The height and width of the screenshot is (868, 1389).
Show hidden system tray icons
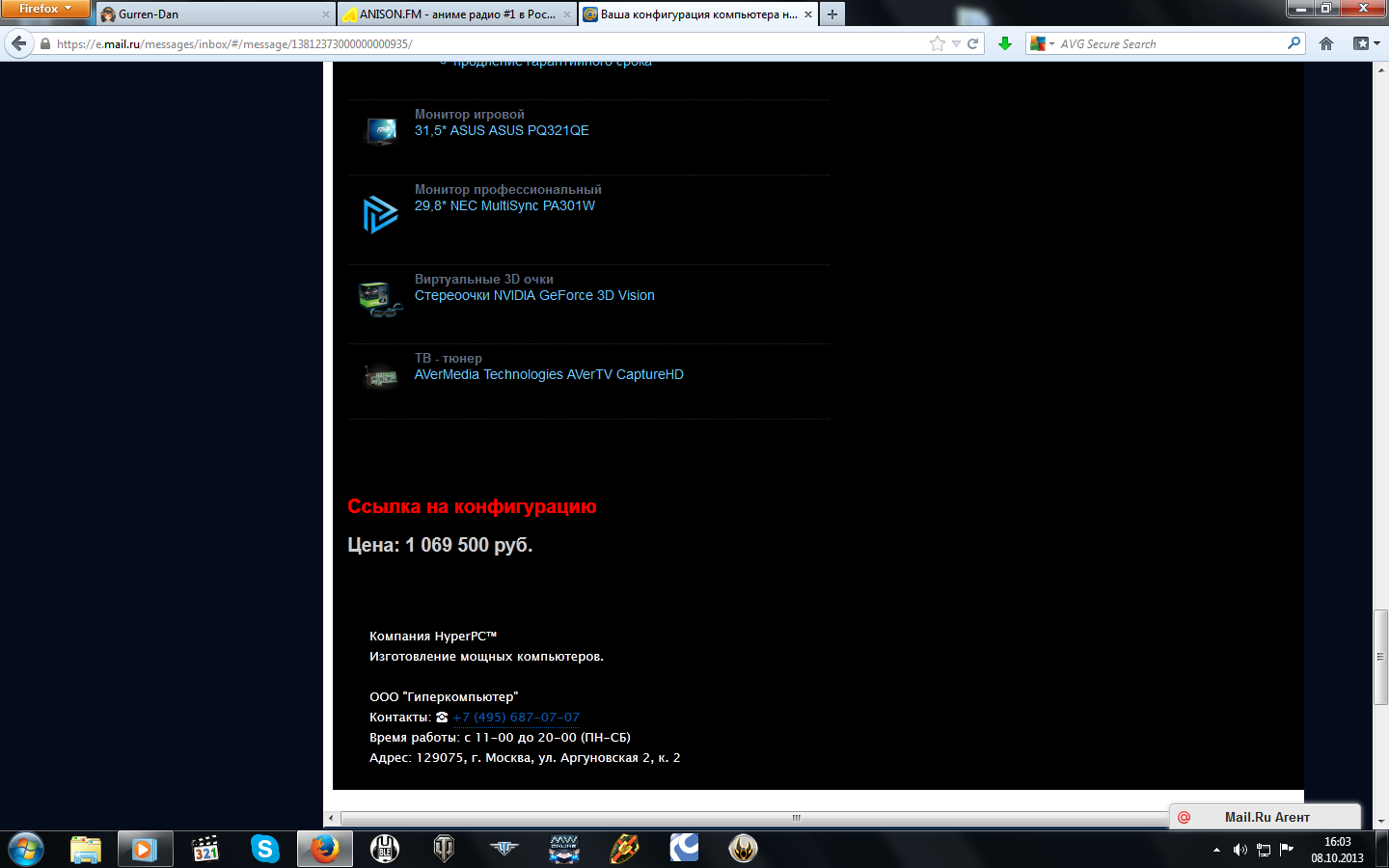[1216, 850]
